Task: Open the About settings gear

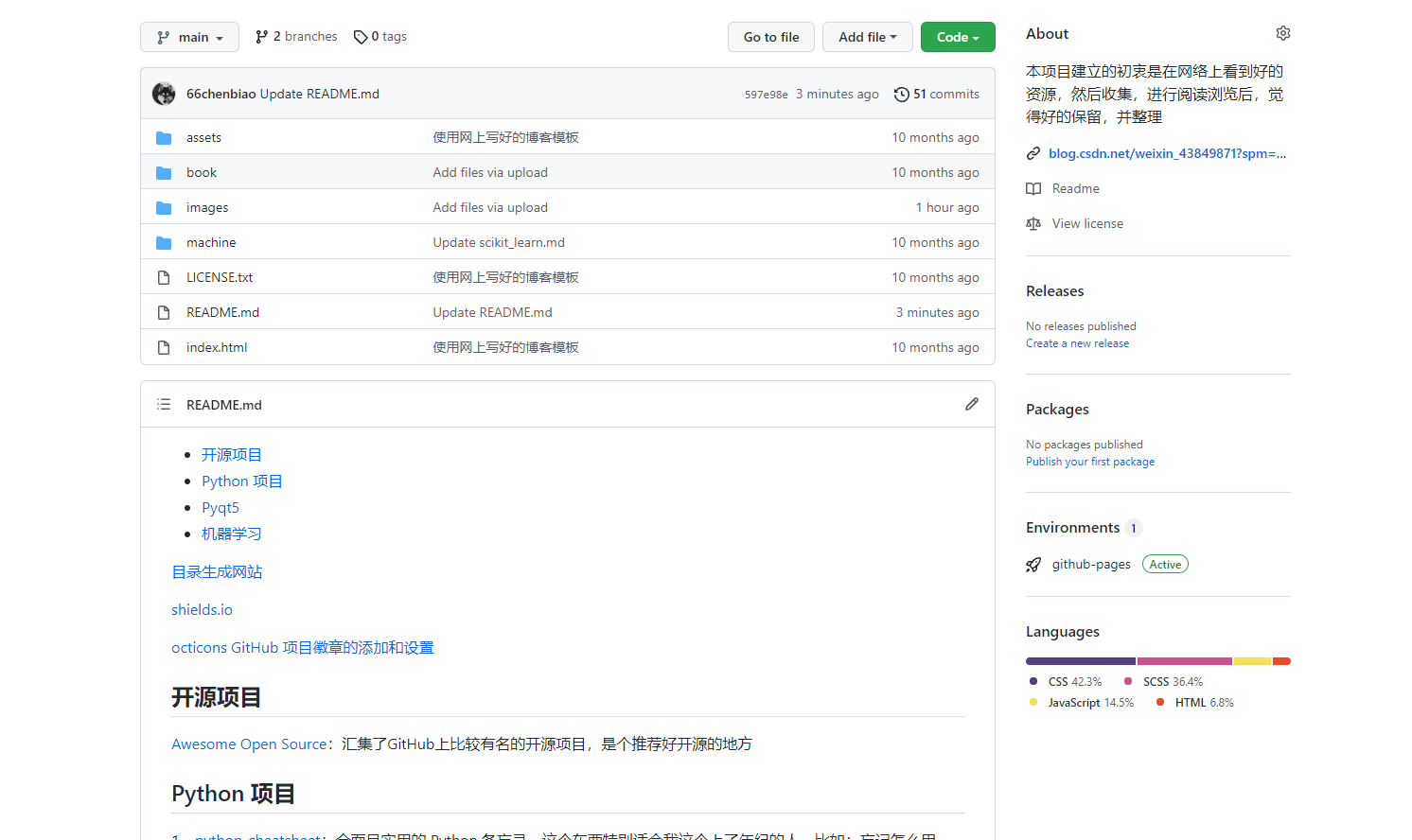Action: (x=1282, y=32)
